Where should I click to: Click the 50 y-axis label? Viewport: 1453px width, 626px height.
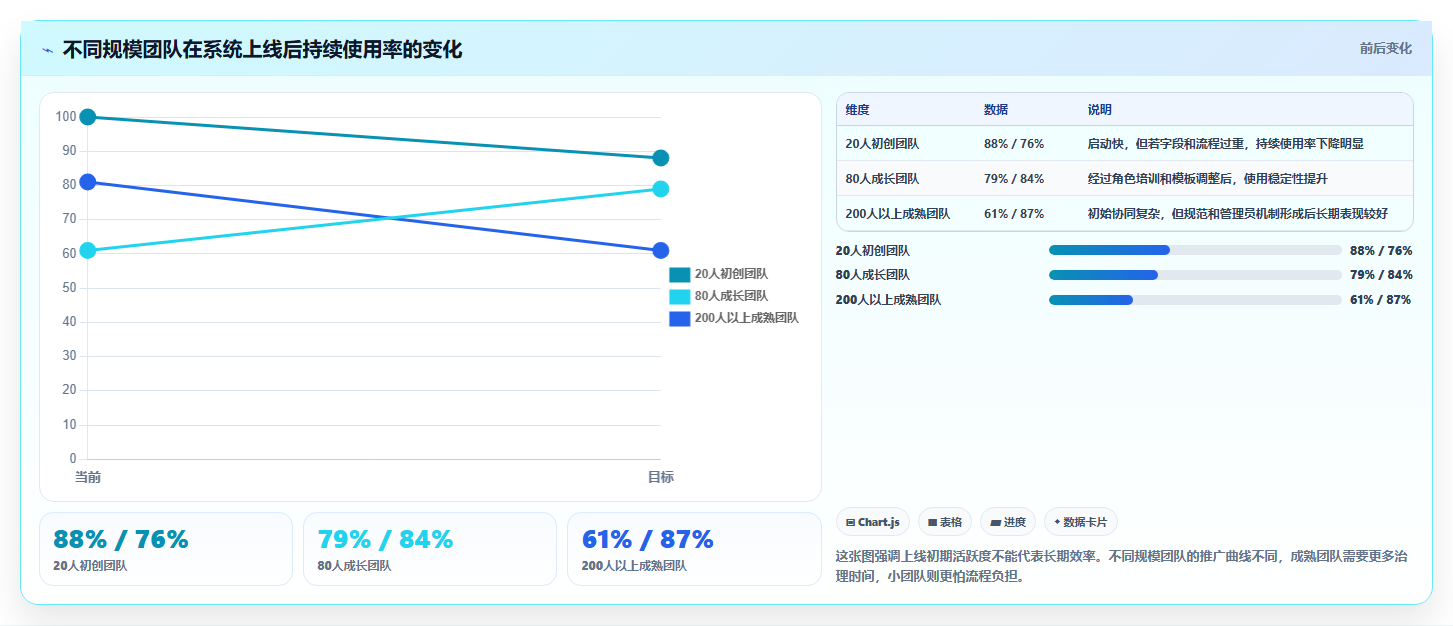point(69,288)
